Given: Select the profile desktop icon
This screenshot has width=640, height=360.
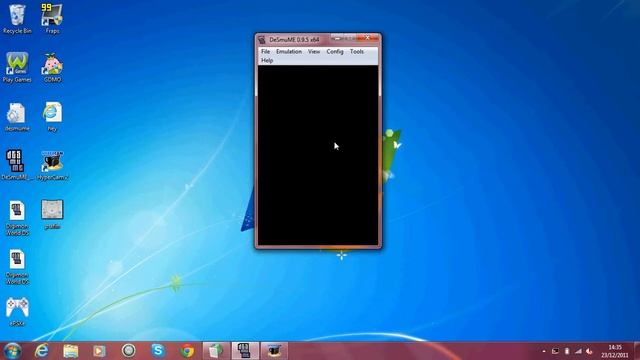Looking at the screenshot, I should (52, 214).
